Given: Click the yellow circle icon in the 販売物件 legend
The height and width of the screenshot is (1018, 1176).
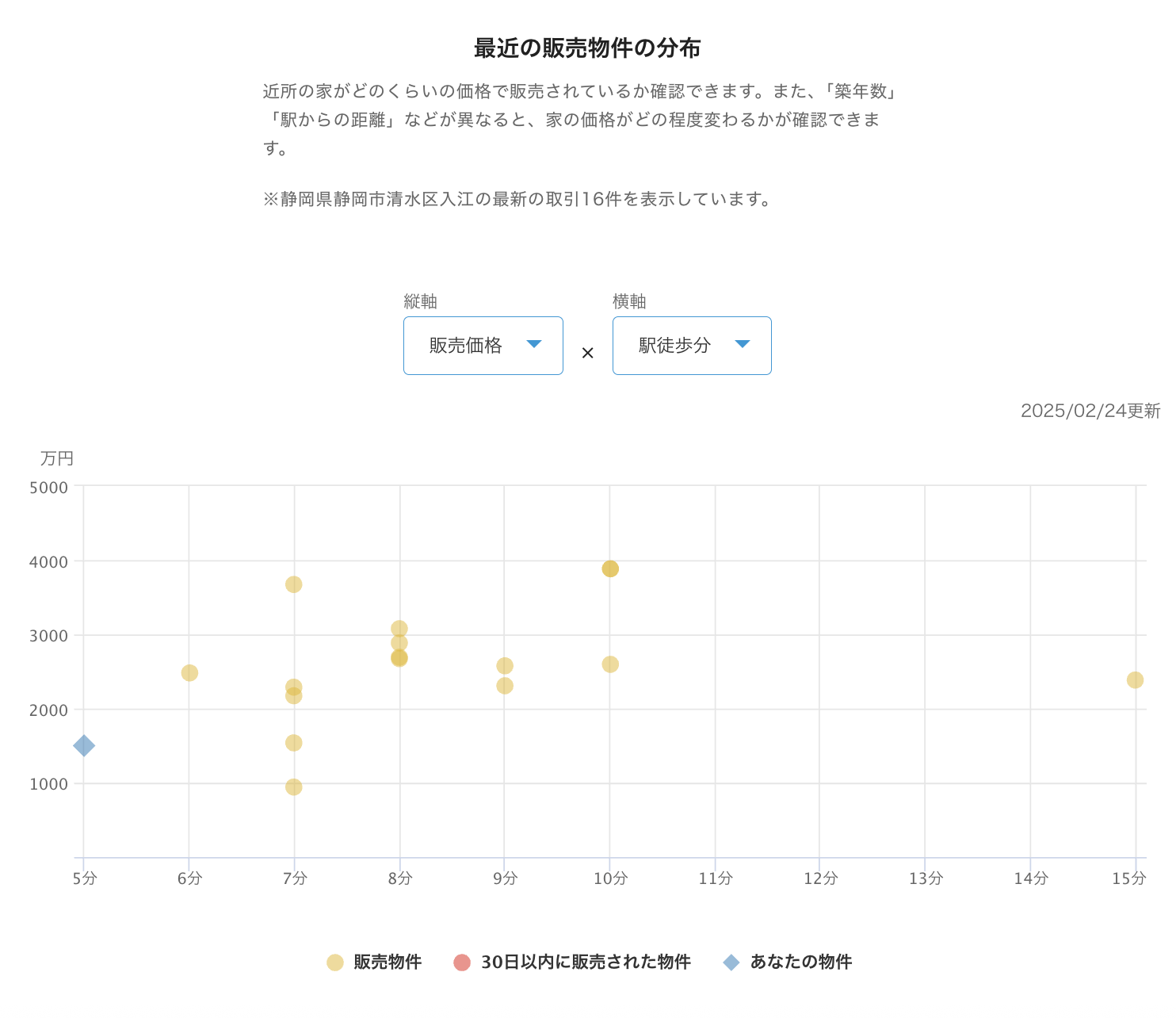Looking at the screenshot, I should pos(335,963).
